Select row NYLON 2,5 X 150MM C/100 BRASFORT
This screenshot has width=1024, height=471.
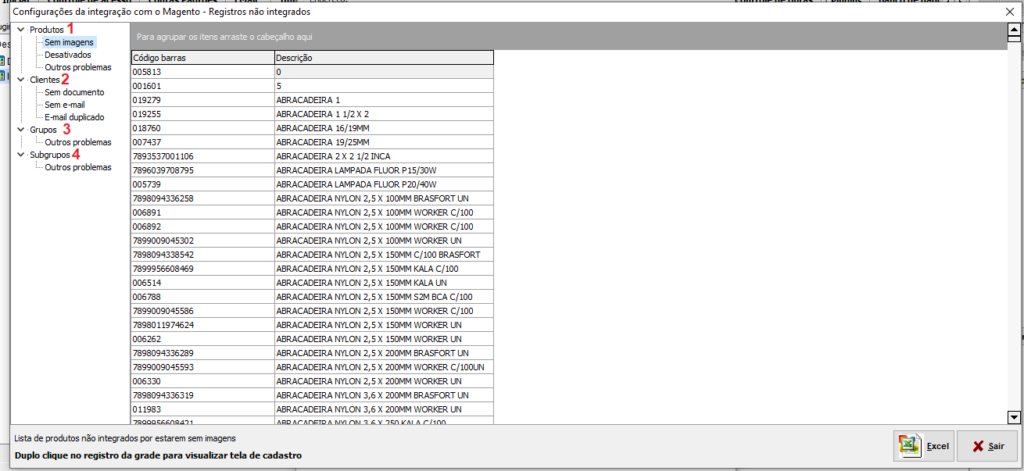[312, 255]
